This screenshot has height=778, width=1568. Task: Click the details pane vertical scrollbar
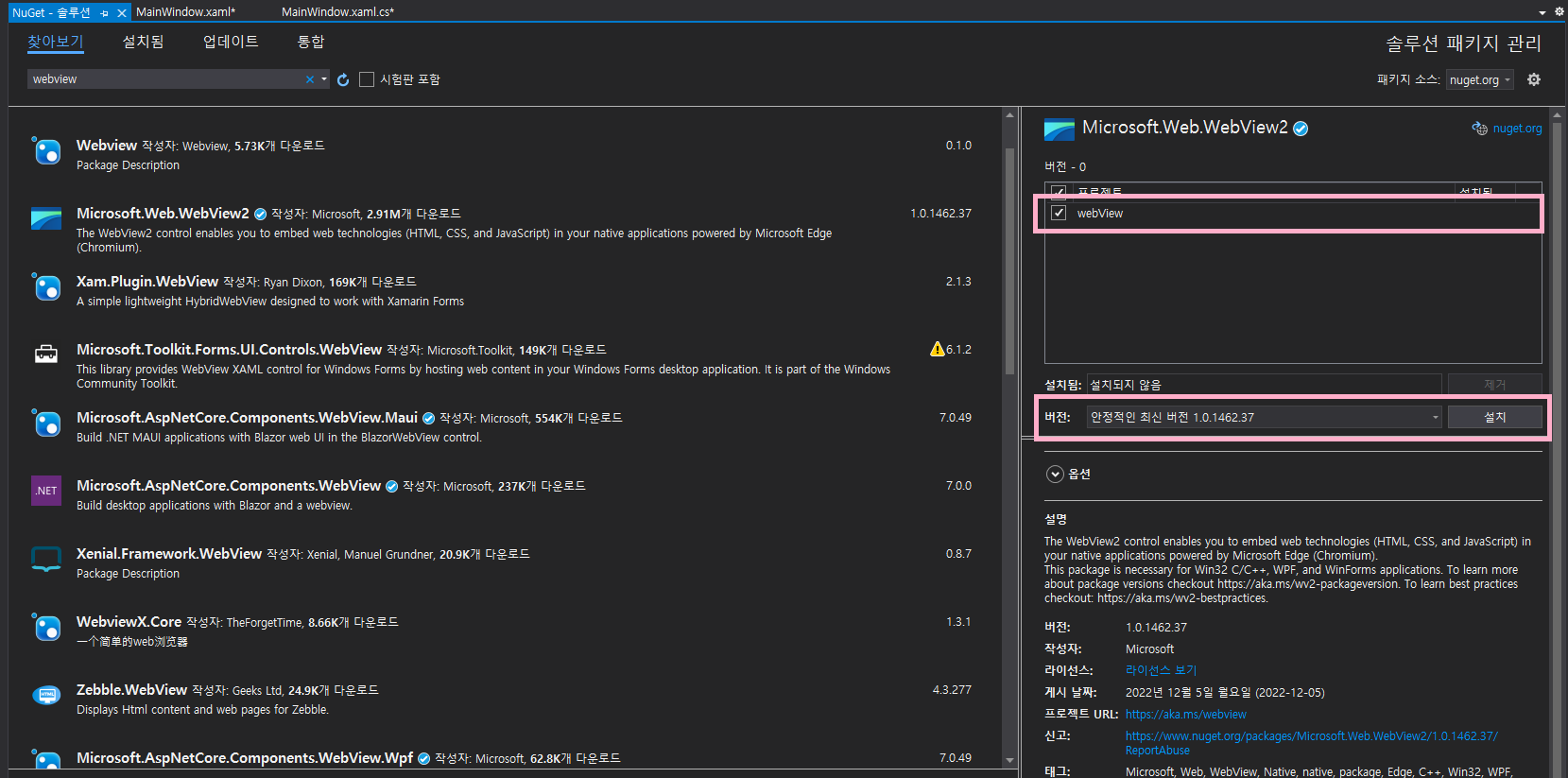click(1557, 444)
